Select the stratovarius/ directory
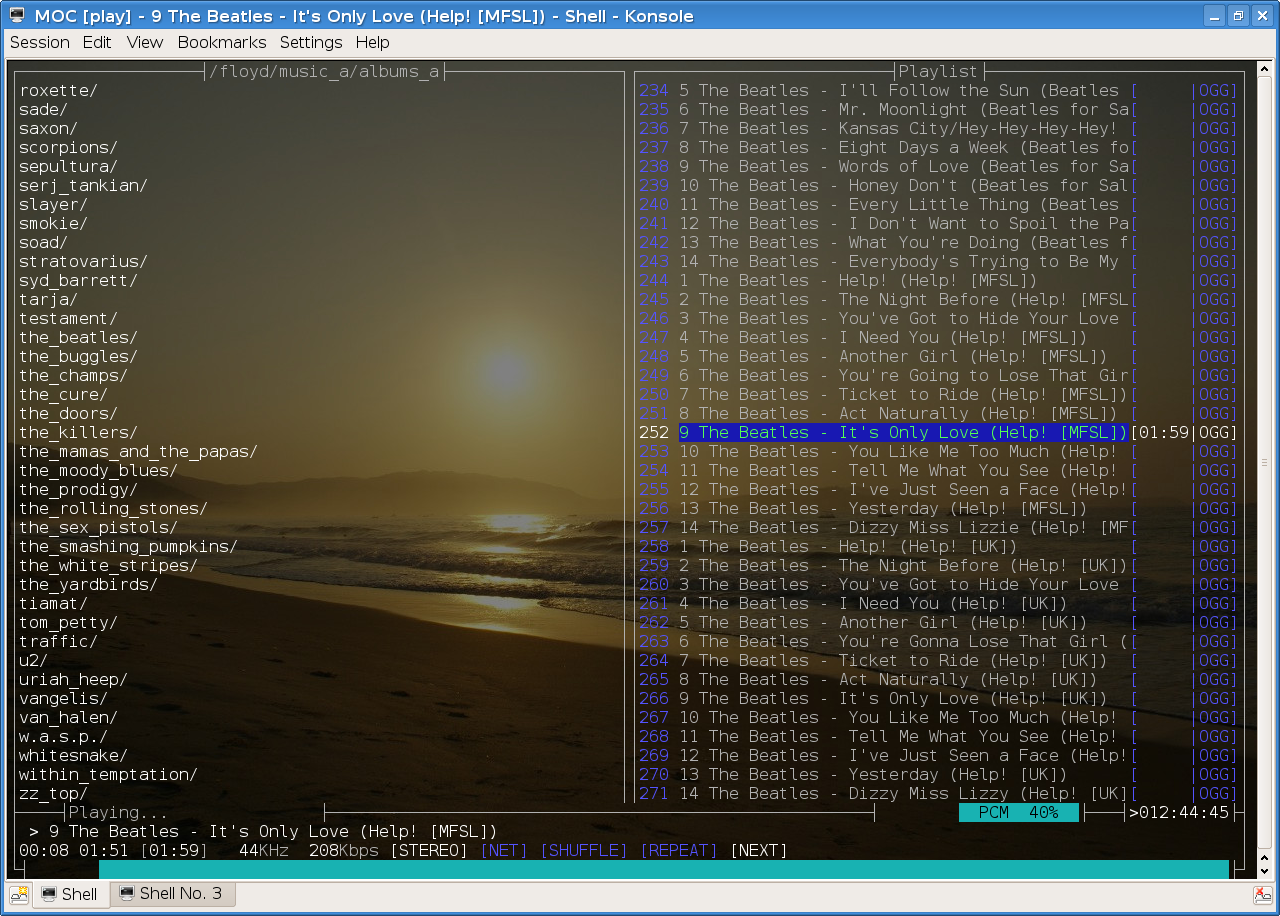The height and width of the screenshot is (916, 1280). (x=83, y=261)
